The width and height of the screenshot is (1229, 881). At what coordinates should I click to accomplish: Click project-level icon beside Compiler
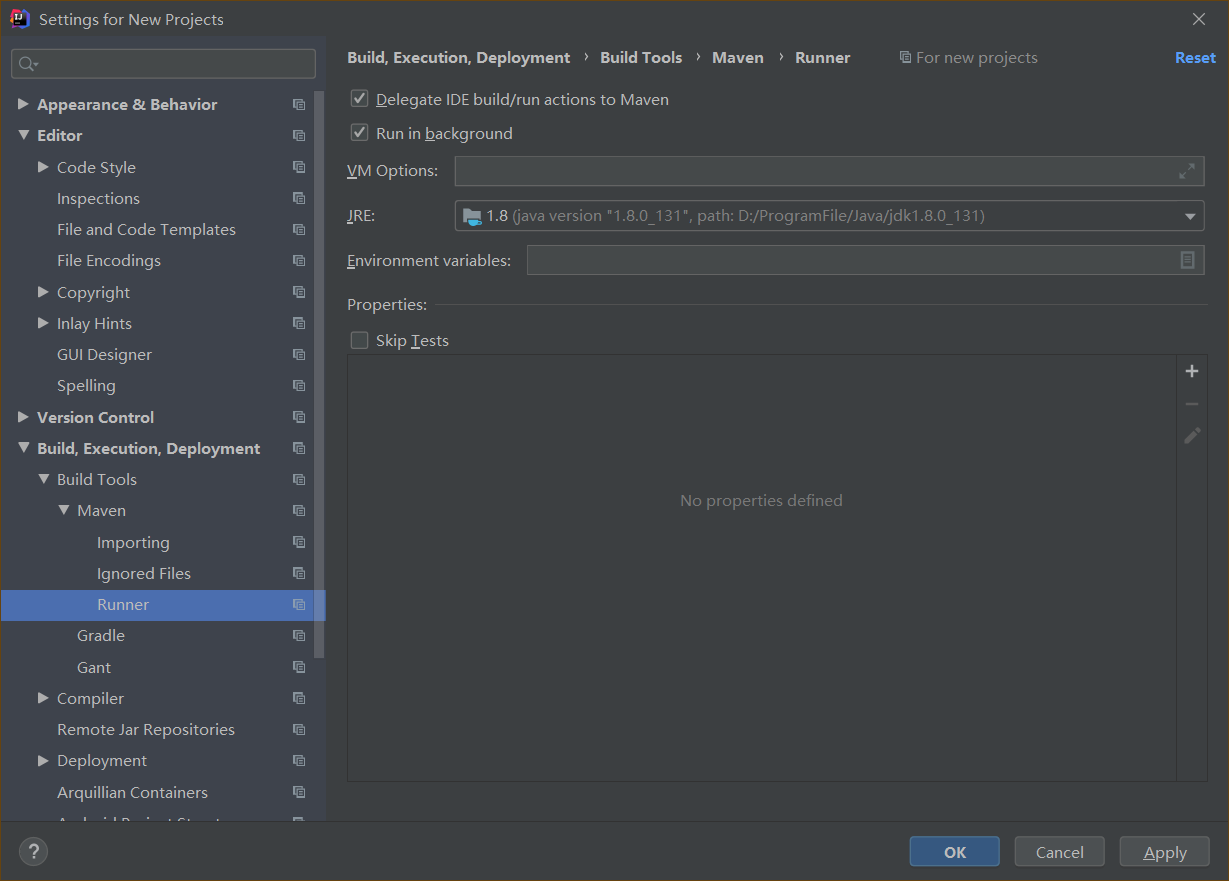click(298, 698)
